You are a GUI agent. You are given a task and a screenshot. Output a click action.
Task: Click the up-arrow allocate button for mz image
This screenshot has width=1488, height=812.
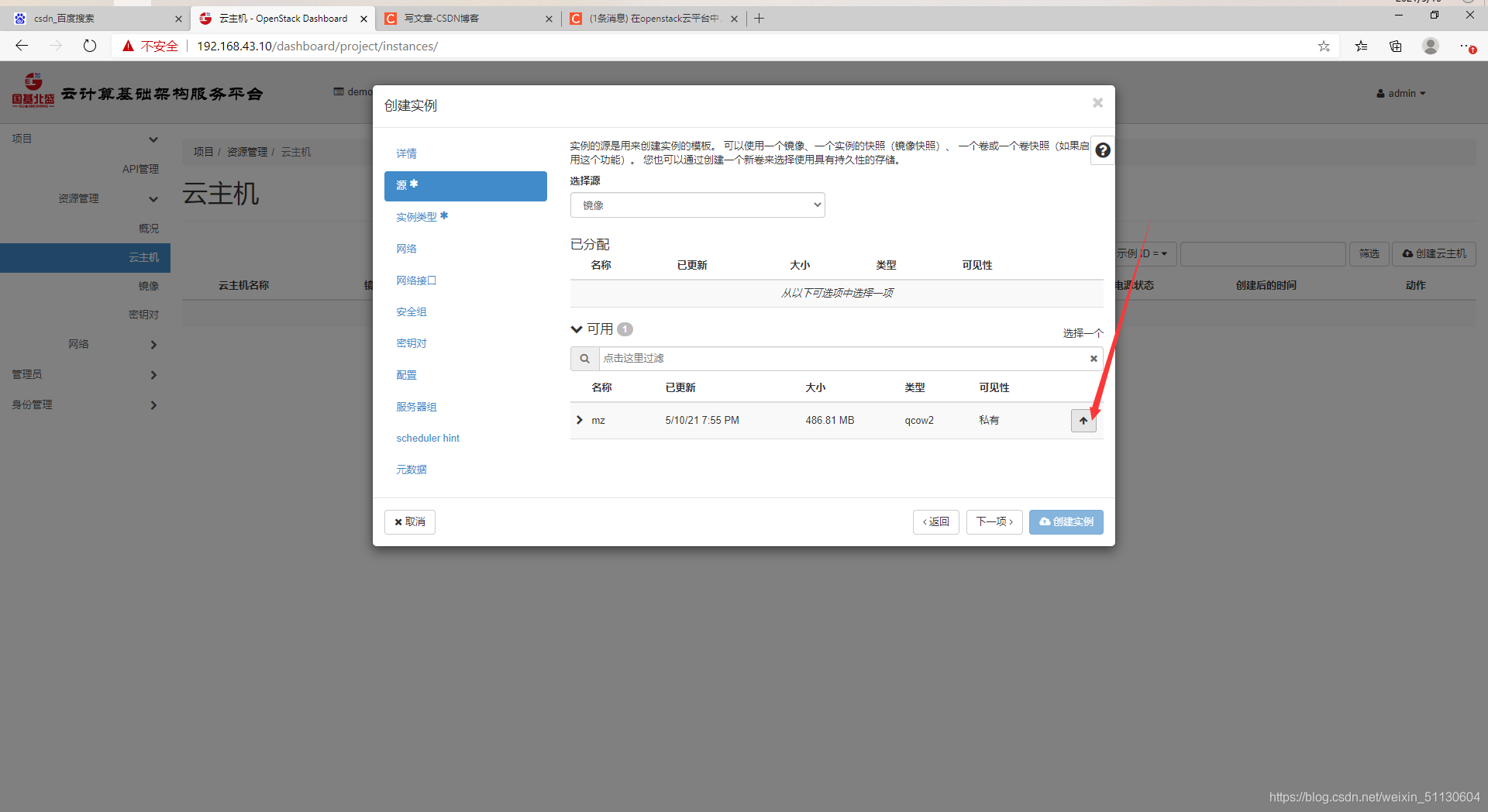pos(1083,421)
